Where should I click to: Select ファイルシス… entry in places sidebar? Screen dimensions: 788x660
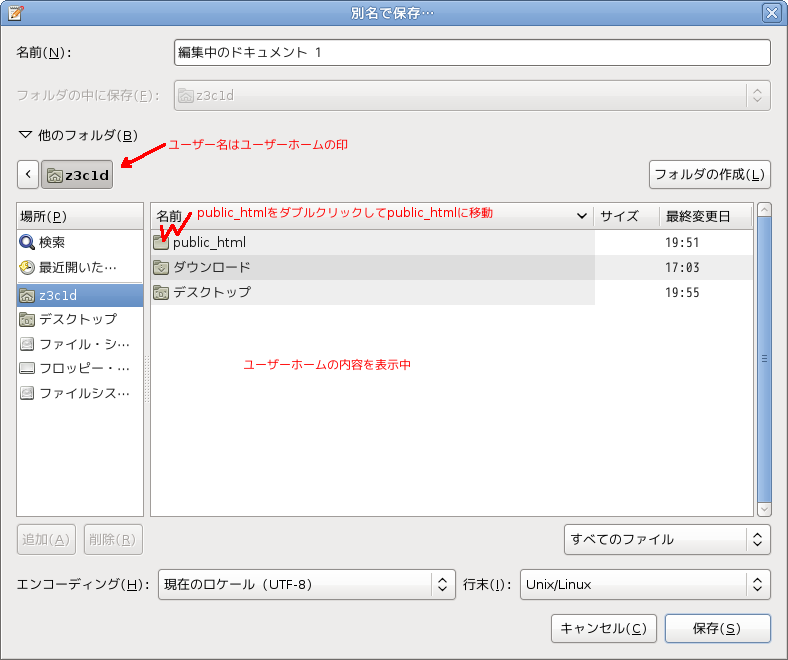(x=80, y=393)
